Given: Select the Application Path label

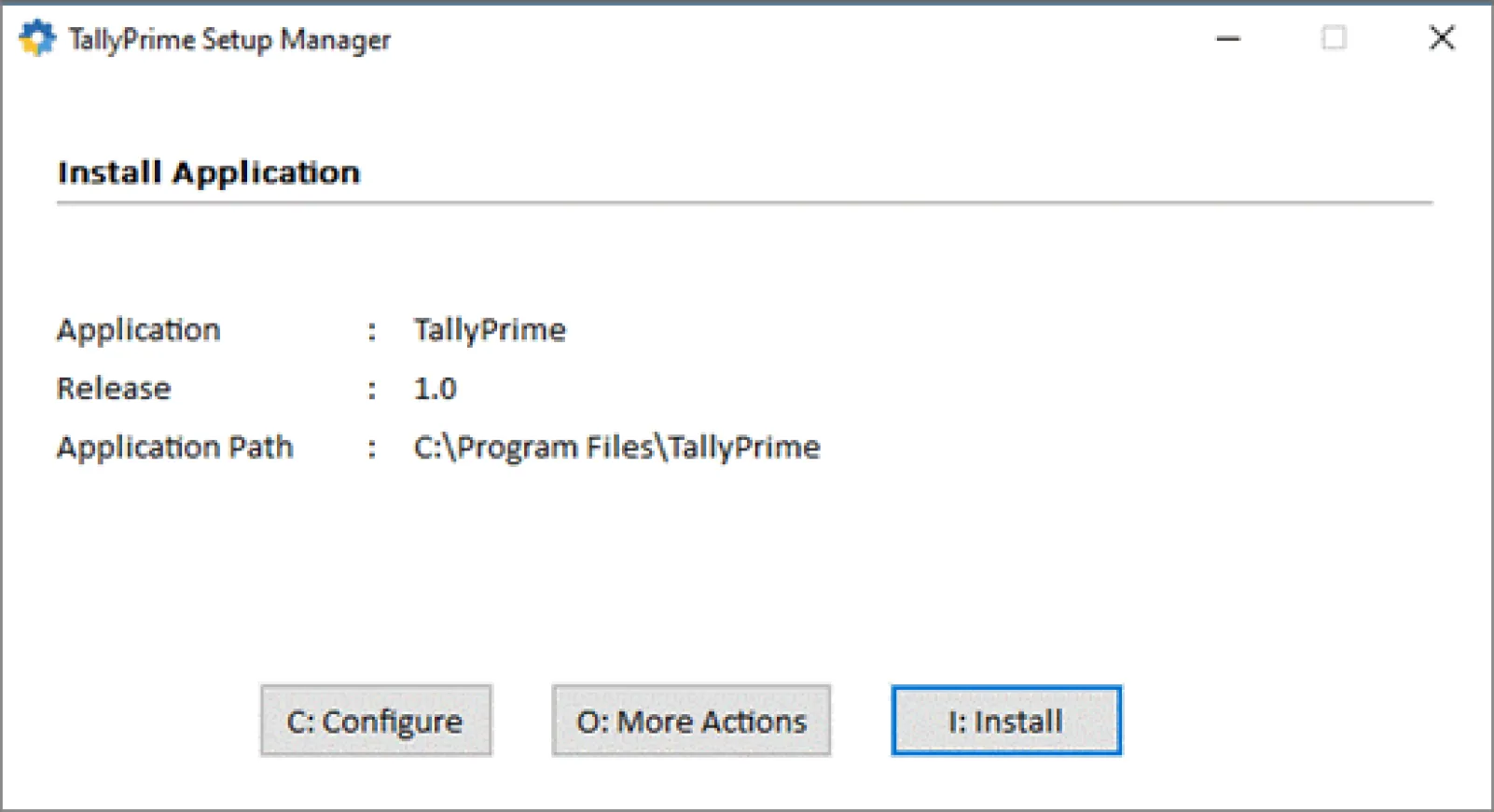Looking at the screenshot, I should [174, 447].
